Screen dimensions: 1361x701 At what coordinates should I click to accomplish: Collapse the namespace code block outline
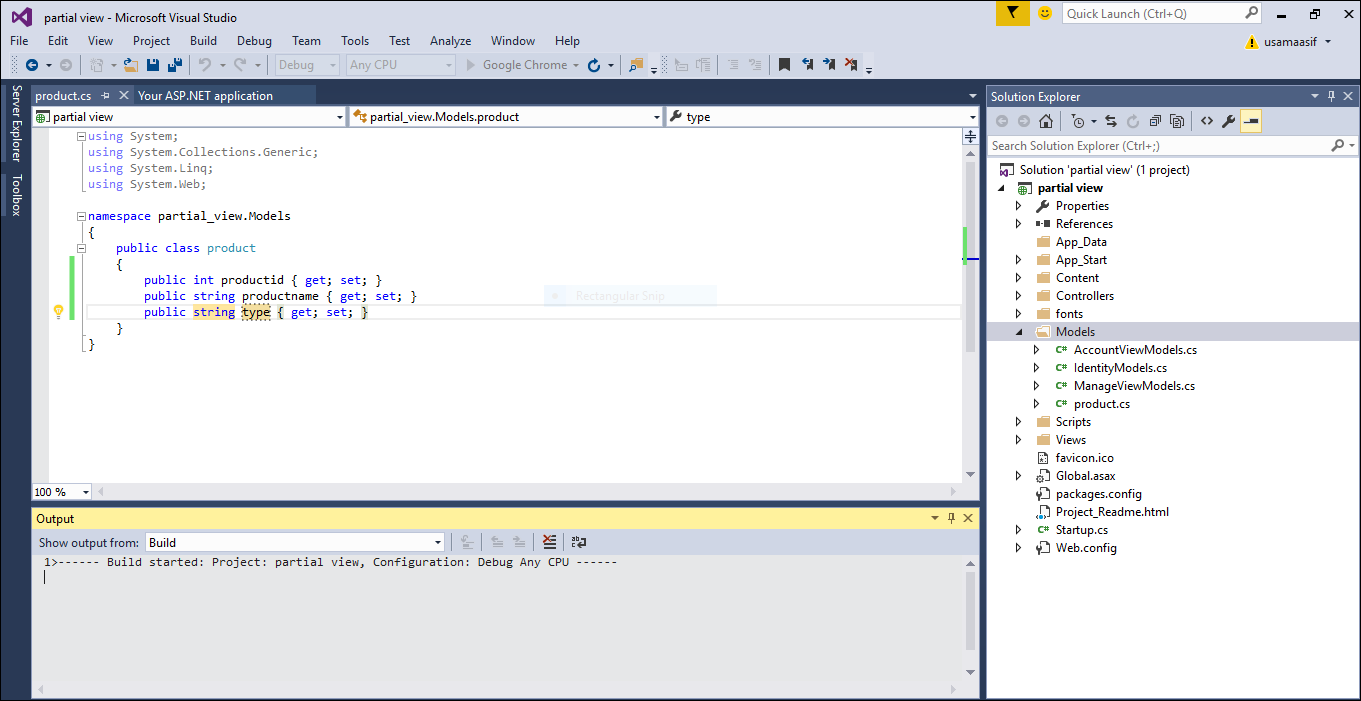tap(81, 216)
